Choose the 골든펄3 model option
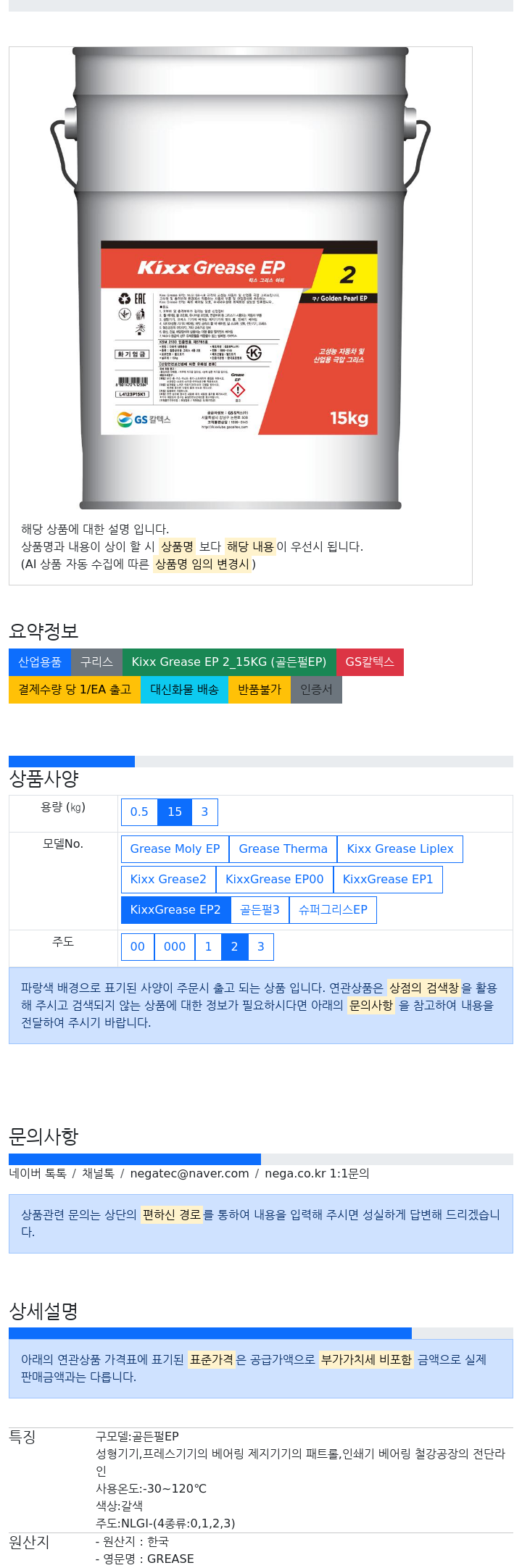This screenshot has height=1568, width=522. pos(260,909)
